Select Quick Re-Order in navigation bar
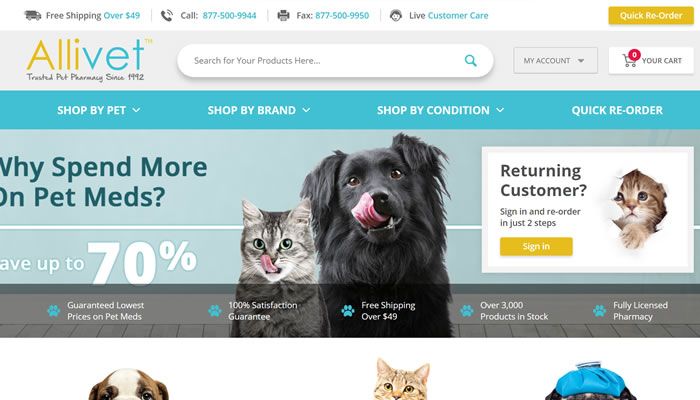This screenshot has width=700, height=400. click(617, 110)
